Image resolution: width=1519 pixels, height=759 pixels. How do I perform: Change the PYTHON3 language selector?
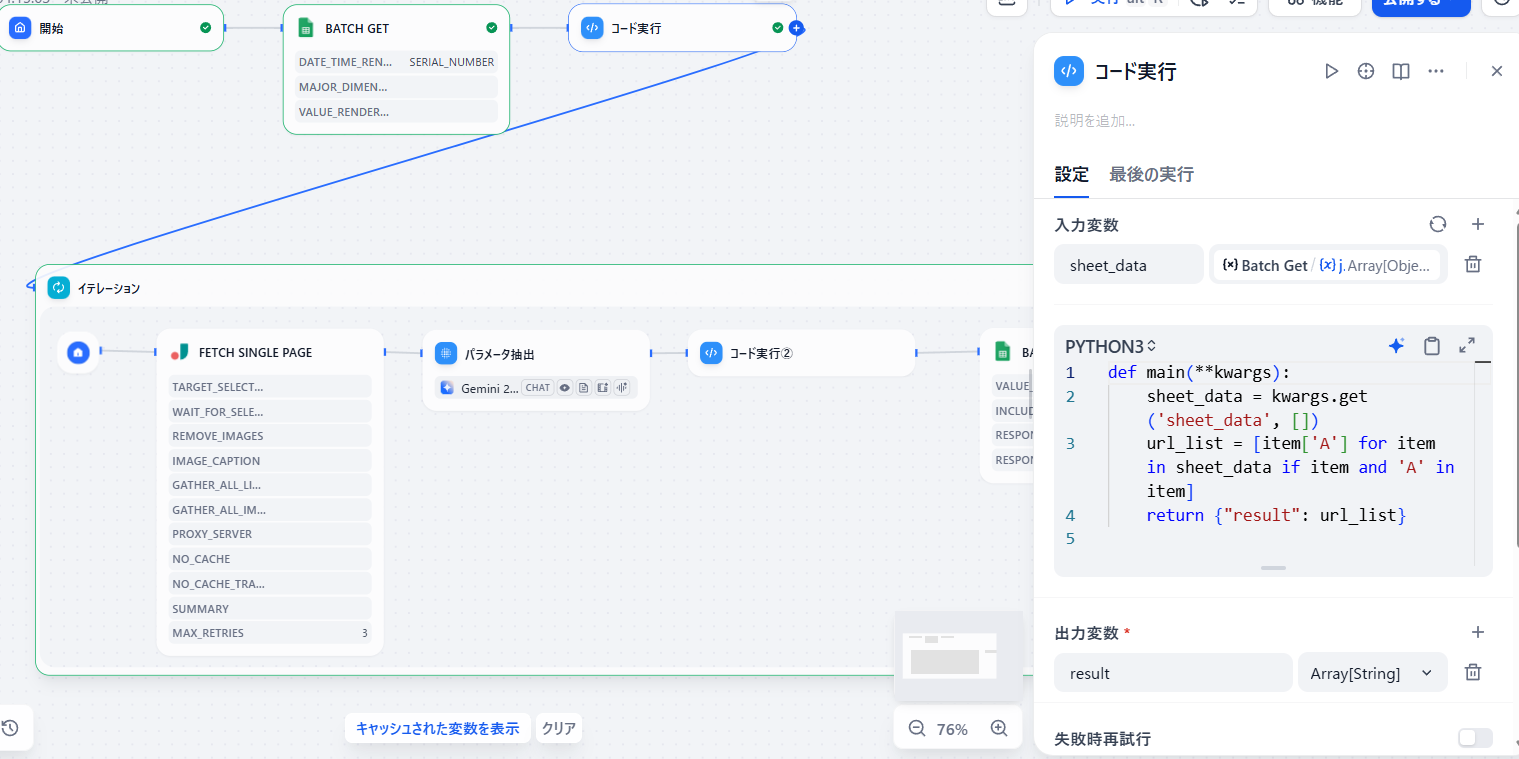[x=1110, y=347]
